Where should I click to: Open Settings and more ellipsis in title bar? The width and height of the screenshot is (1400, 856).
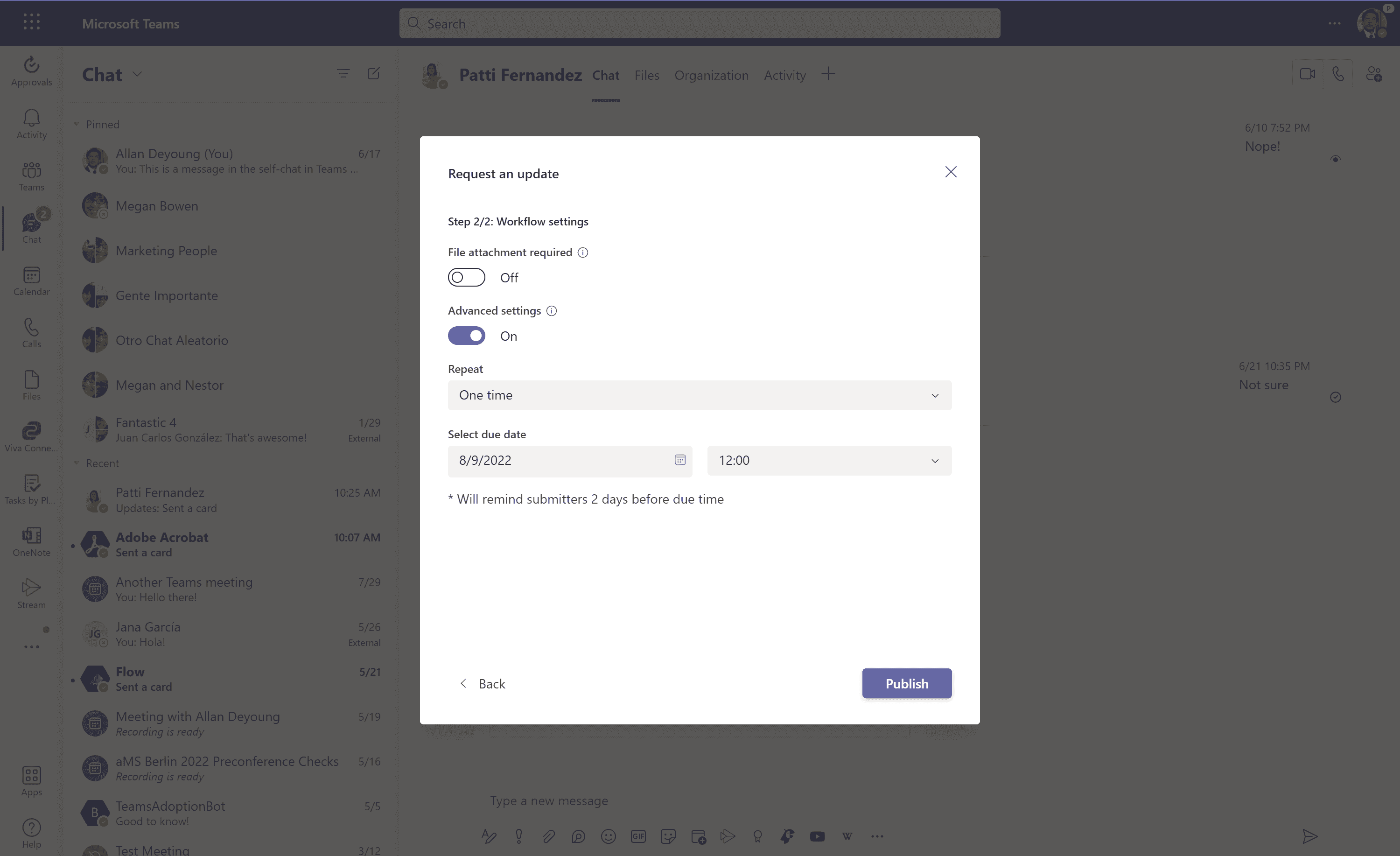click(1335, 23)
